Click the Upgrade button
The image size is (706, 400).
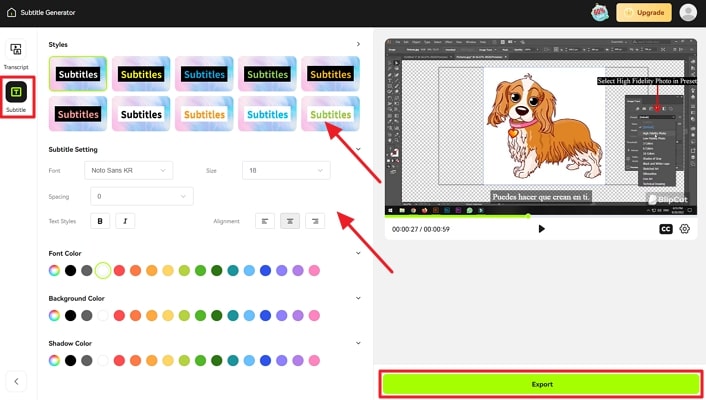tap(644, 13)
